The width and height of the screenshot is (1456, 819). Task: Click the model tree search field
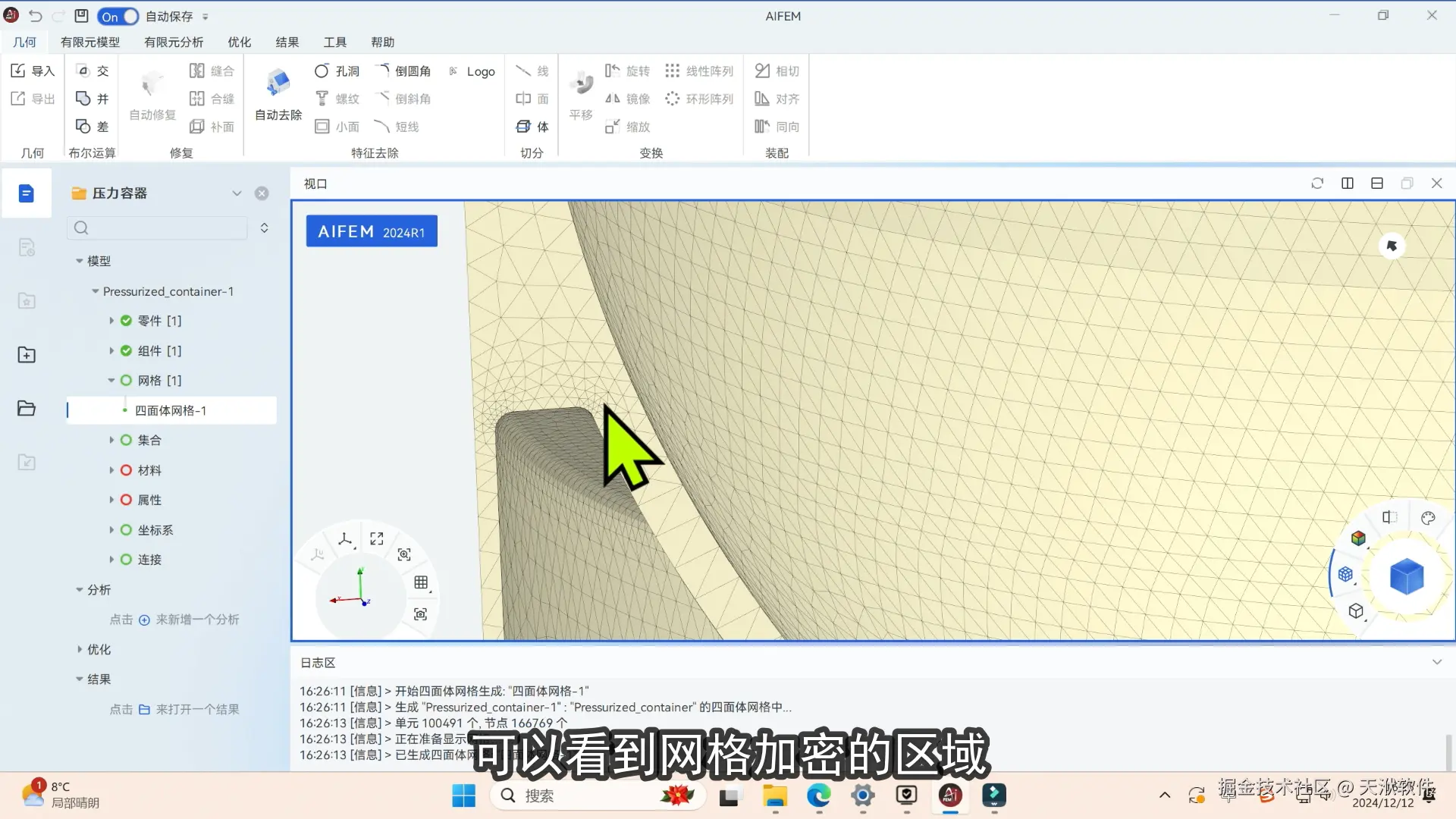tap(158, 227)
